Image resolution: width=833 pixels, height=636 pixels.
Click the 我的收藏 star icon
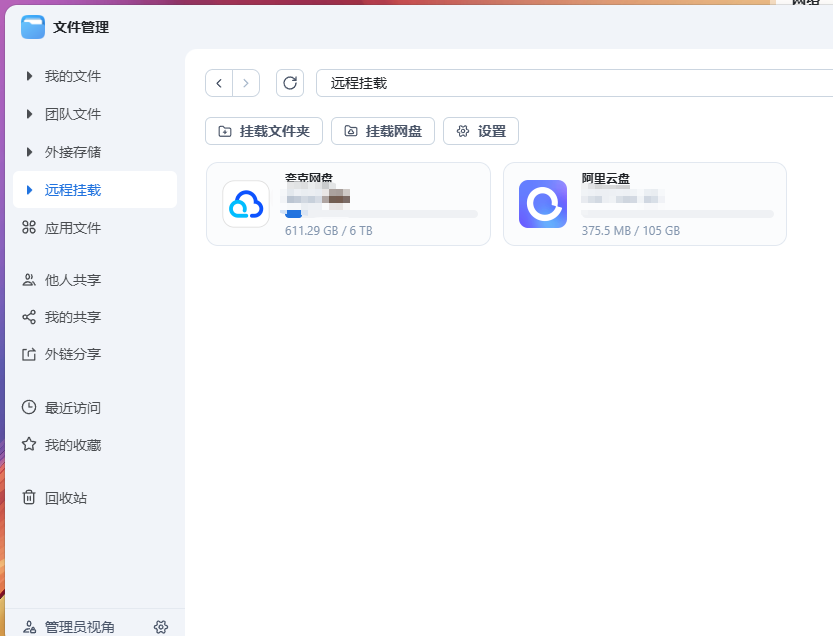click(29, 445)
